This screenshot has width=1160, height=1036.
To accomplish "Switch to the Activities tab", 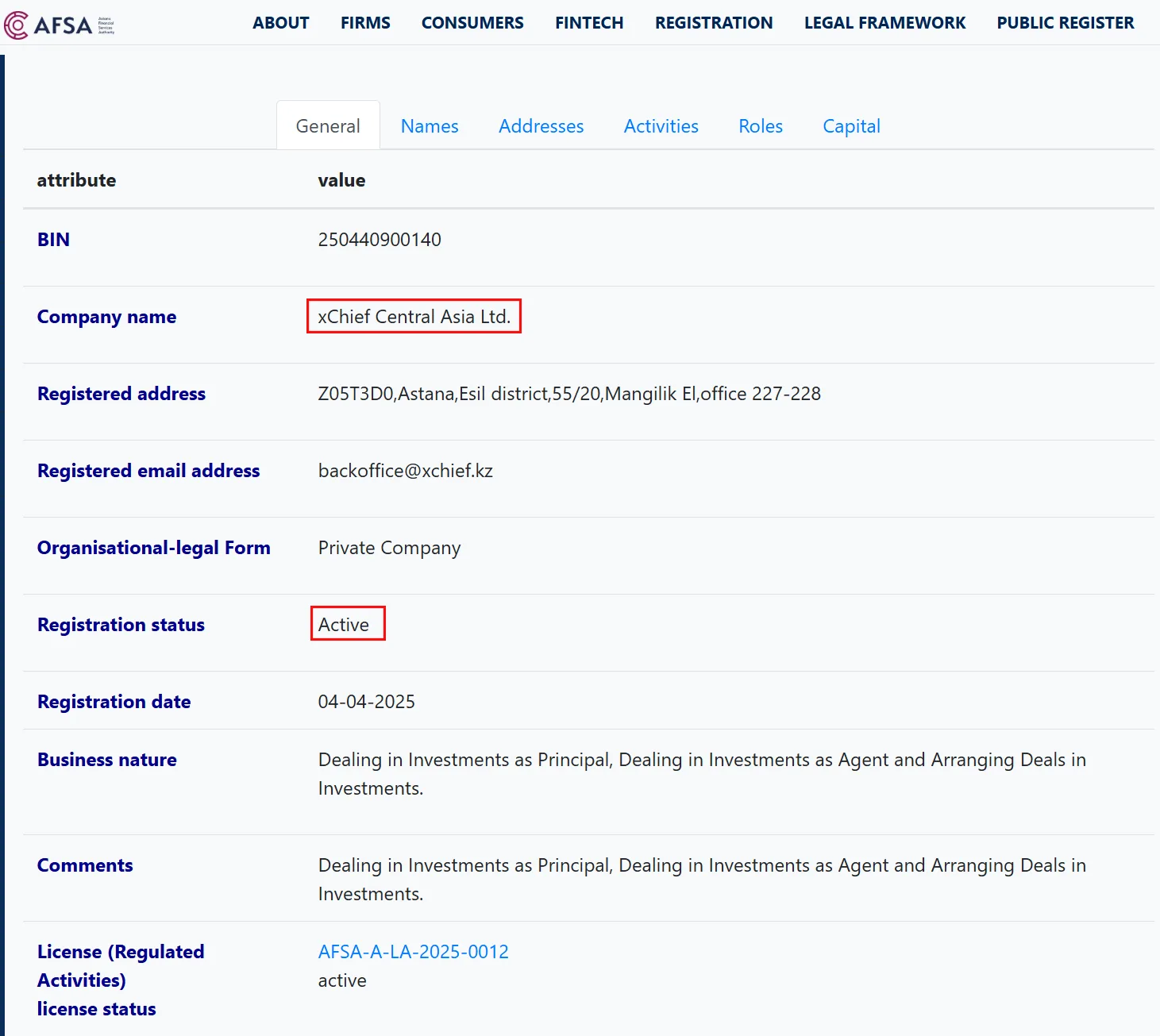I will pos(661,126).
